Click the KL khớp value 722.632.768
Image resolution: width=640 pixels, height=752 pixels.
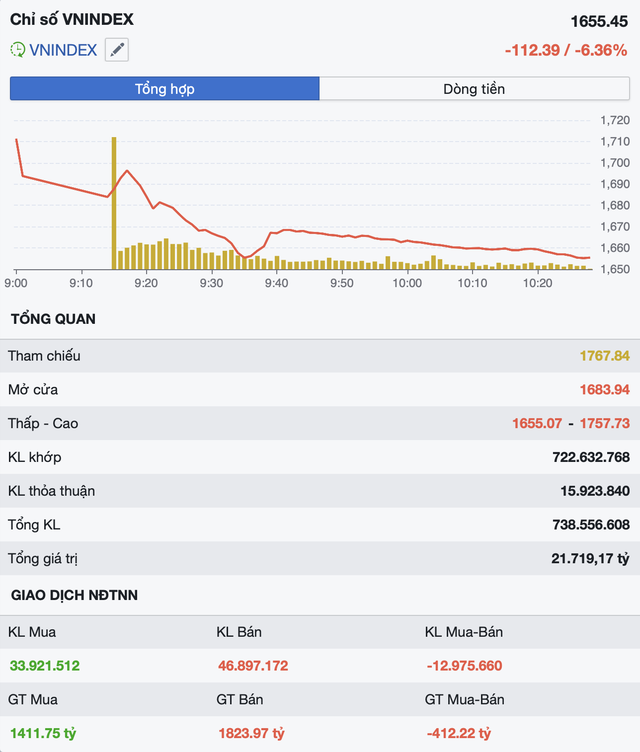pyautogui.click(x=590, y=458)
